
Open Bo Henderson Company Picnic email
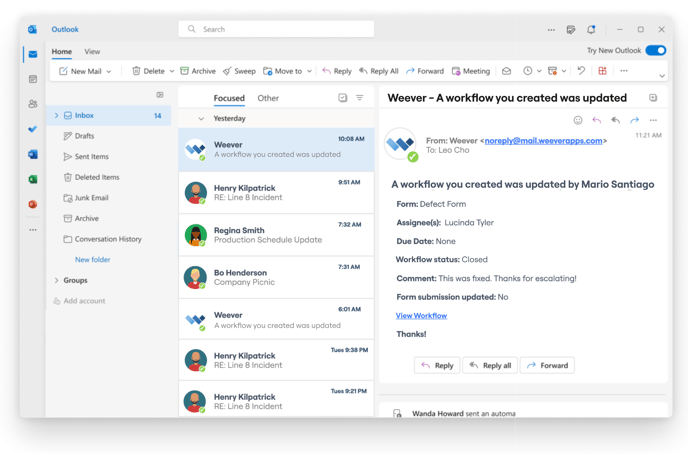click(276, 277)
